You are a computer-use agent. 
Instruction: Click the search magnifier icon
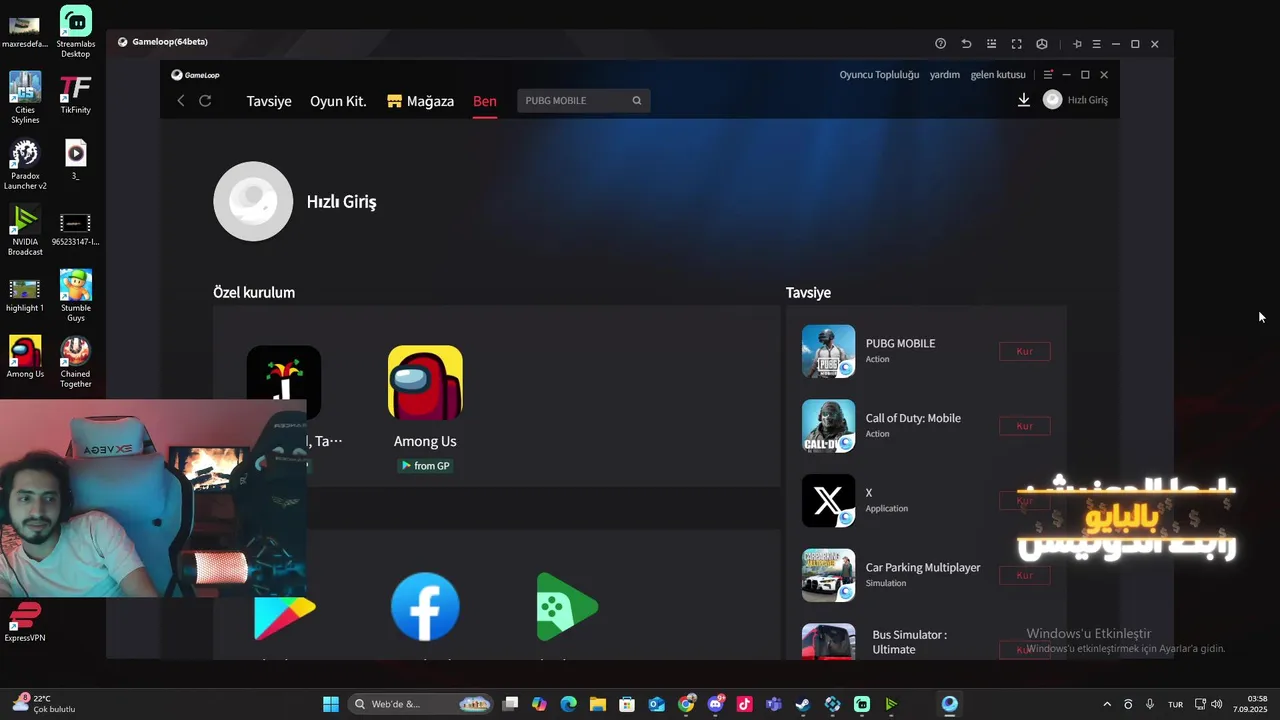pyautogui.click(x=637, y=100)
